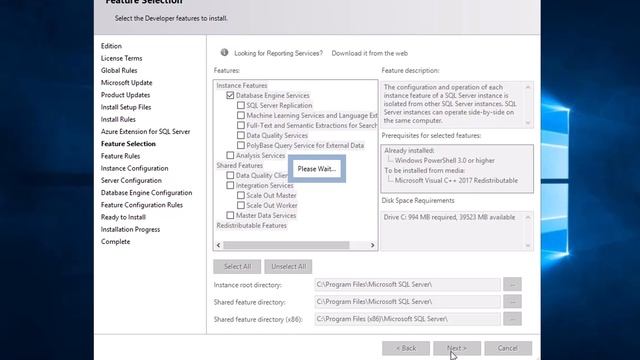The image size is (640, 360).
Task: Tick the Analysis Services checkbox
Action: pos(230,155)
